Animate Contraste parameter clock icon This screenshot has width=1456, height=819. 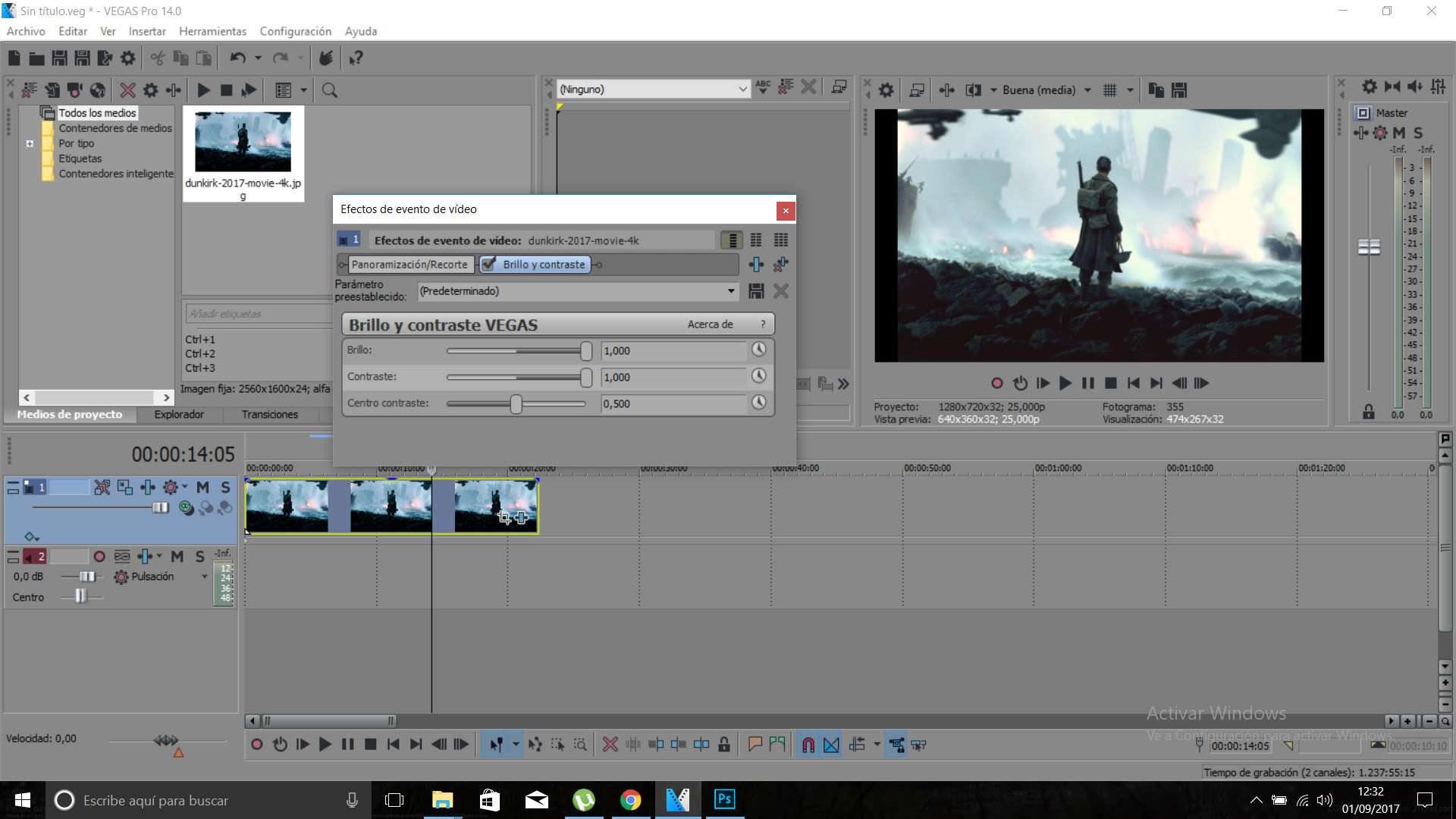coord(758,376)
